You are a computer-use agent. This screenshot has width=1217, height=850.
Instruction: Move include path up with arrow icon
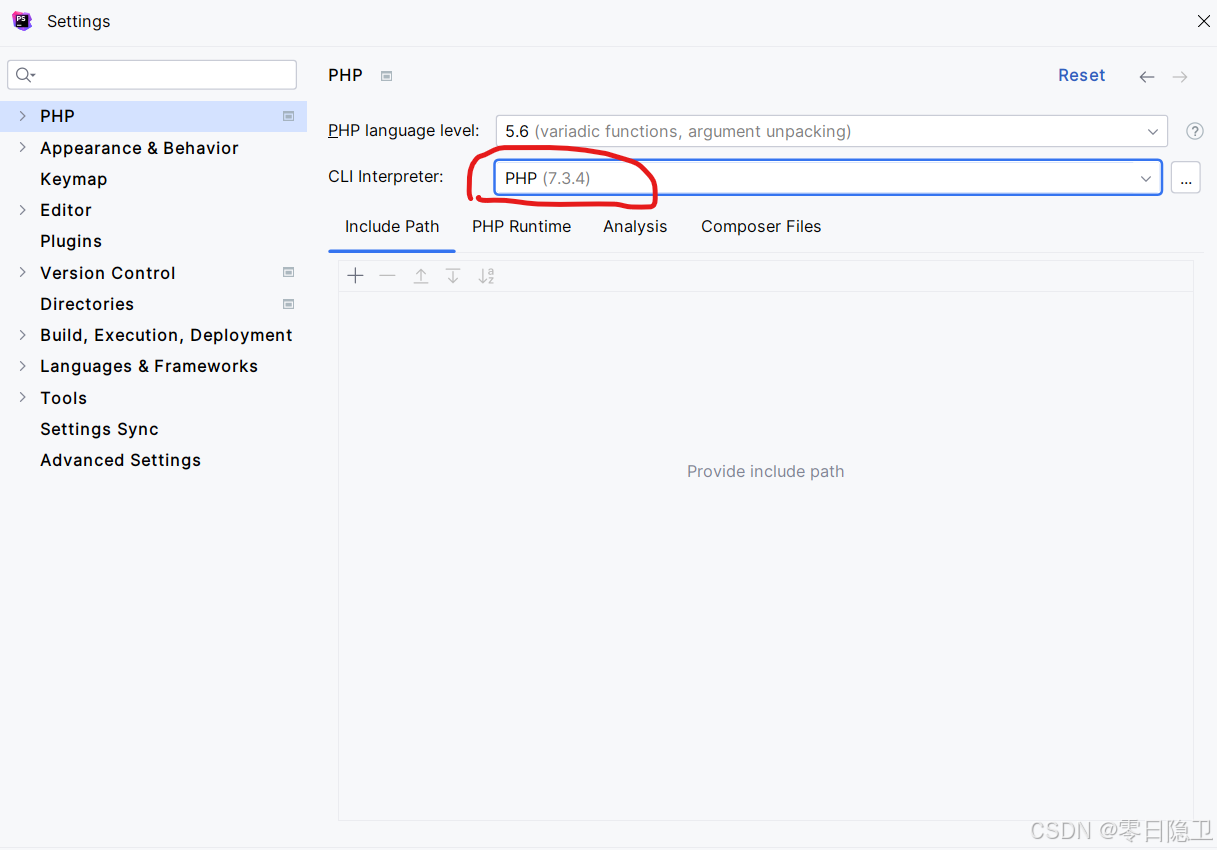pos(421,276)
